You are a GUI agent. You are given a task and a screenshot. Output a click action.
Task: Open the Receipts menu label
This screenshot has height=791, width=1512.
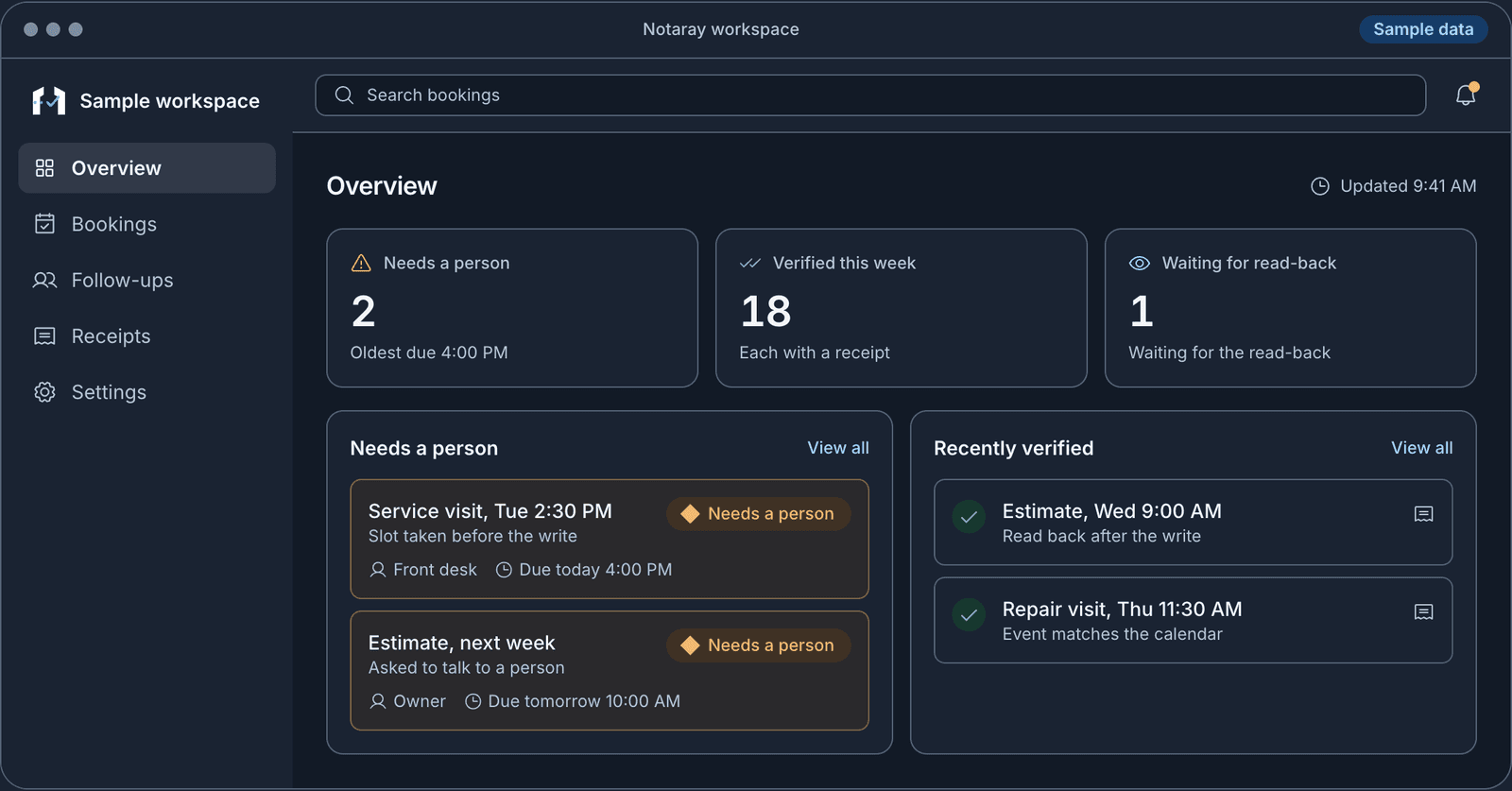[x=112, y=336]
